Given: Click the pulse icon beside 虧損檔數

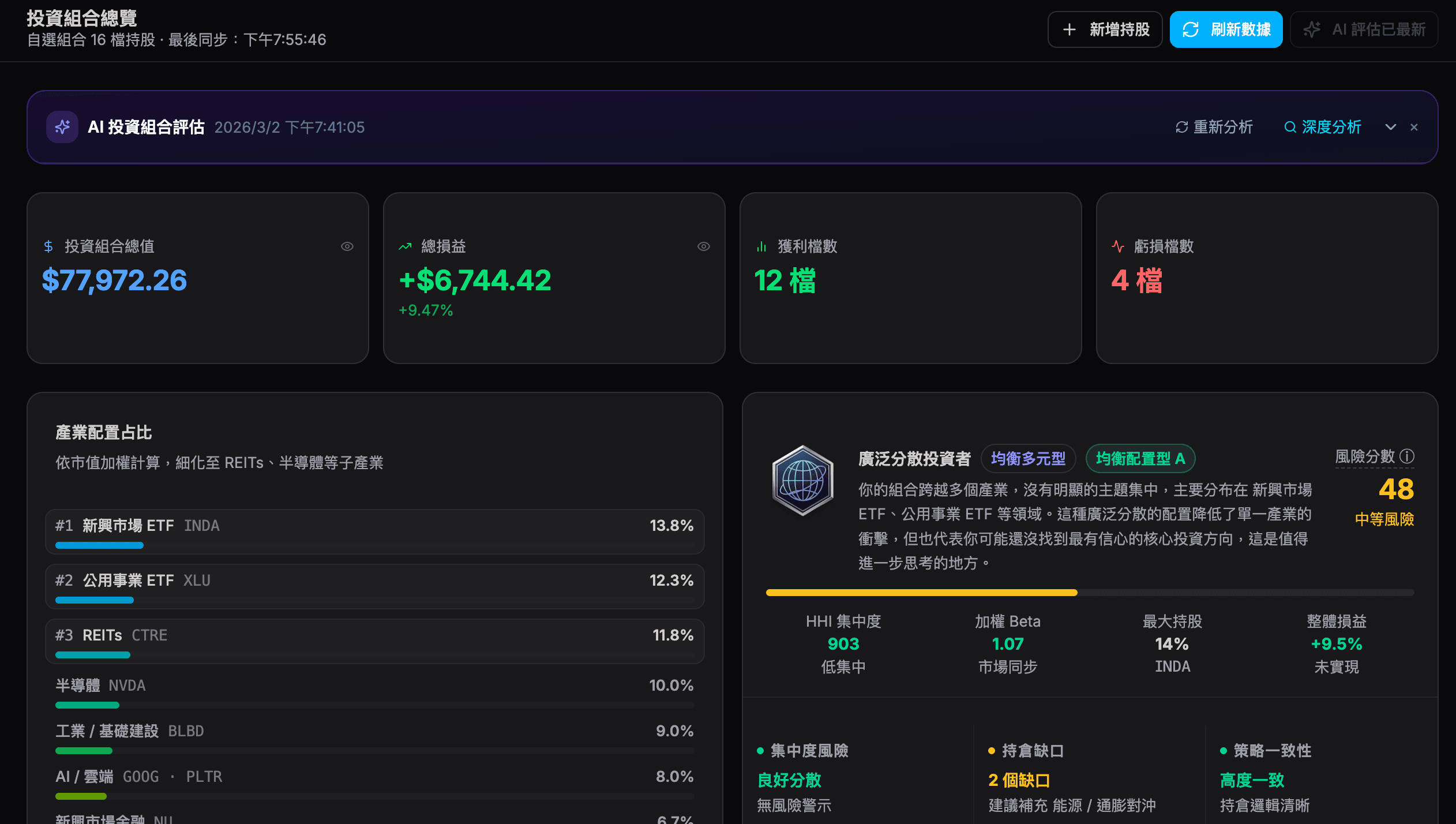Looking at the screenshot, I should (x=1117, y=246).
